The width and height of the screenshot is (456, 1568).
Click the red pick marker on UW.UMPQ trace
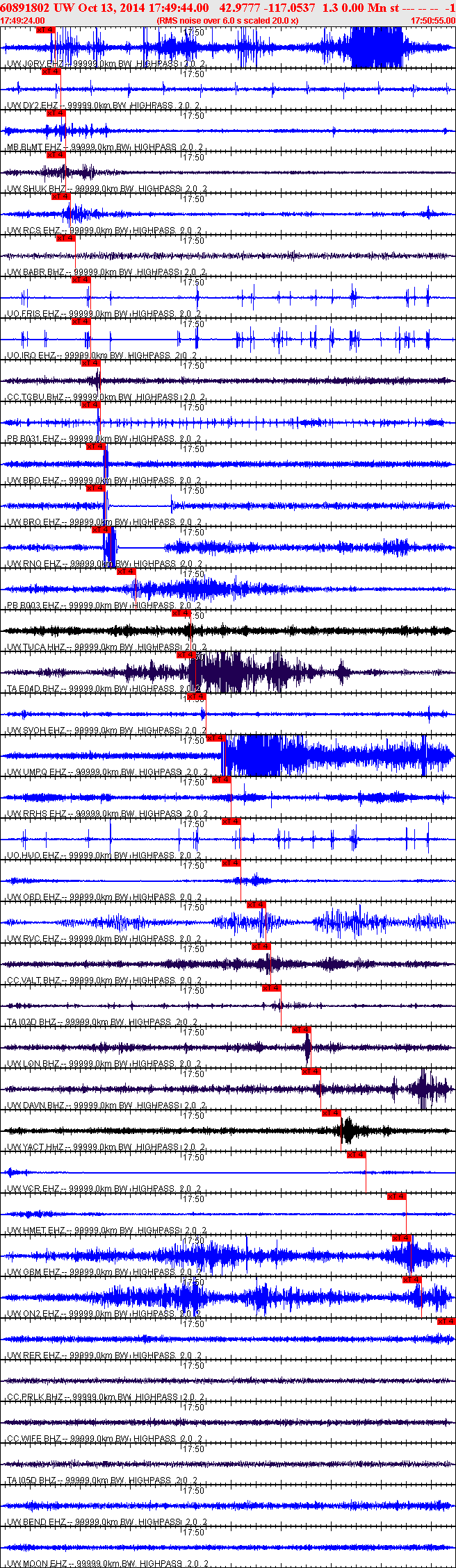(x=216, y=738)
